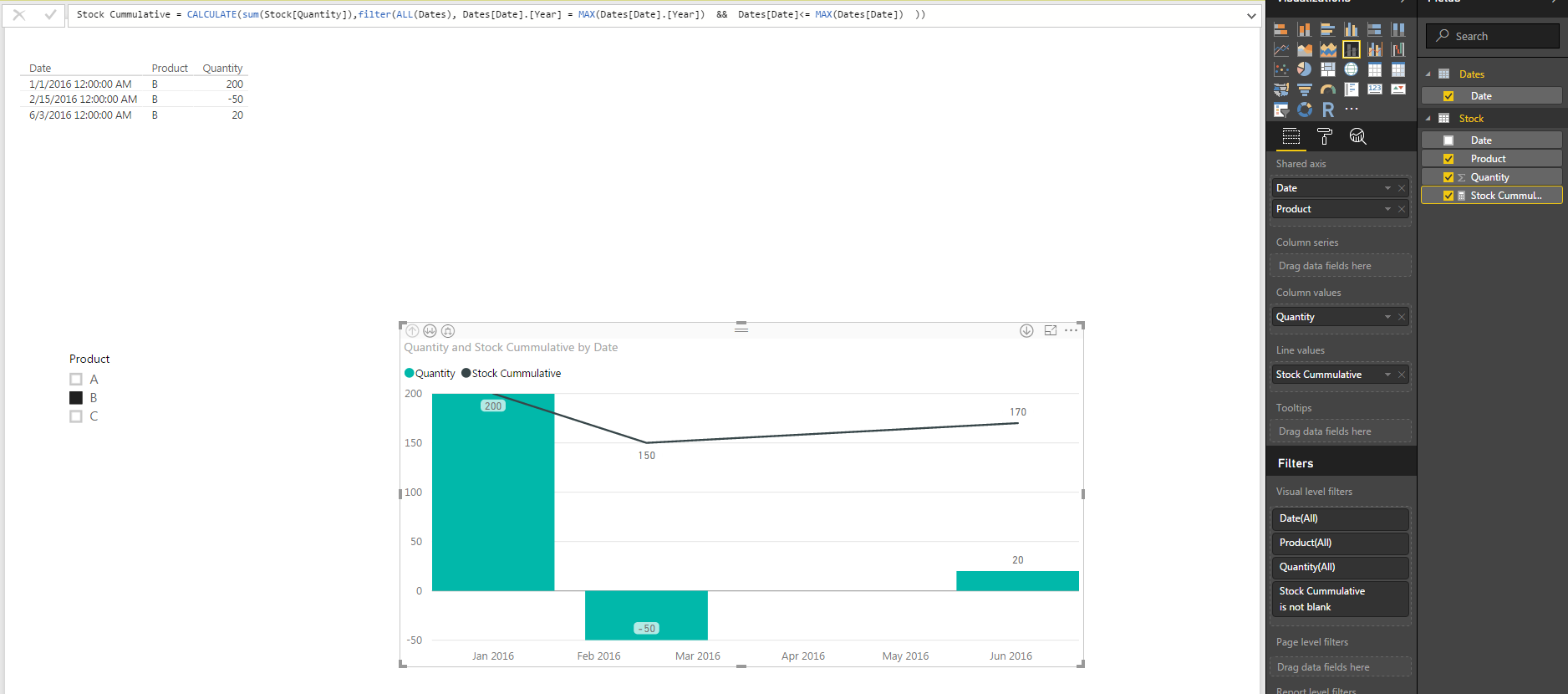The image size is (1568, 694).
Task: Open the Quantity column values dropdown
Action: [1387, 317]
